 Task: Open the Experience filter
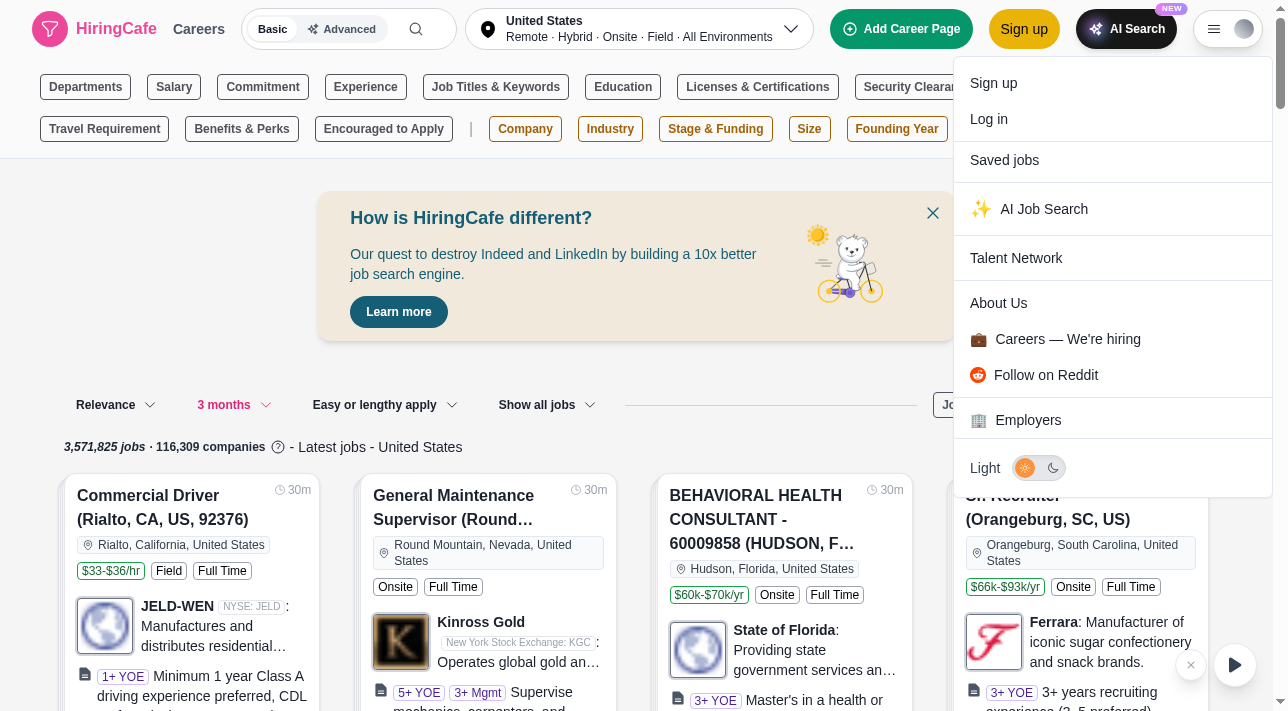point(366,87)
